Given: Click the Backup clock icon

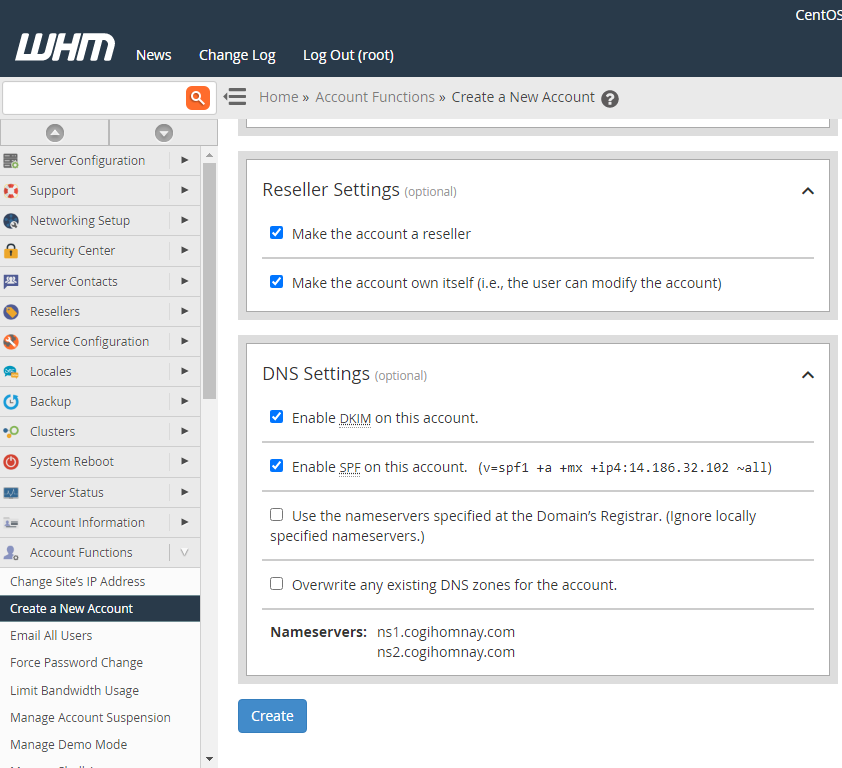Looking at the screenshot, I should (x=11, y=402).
